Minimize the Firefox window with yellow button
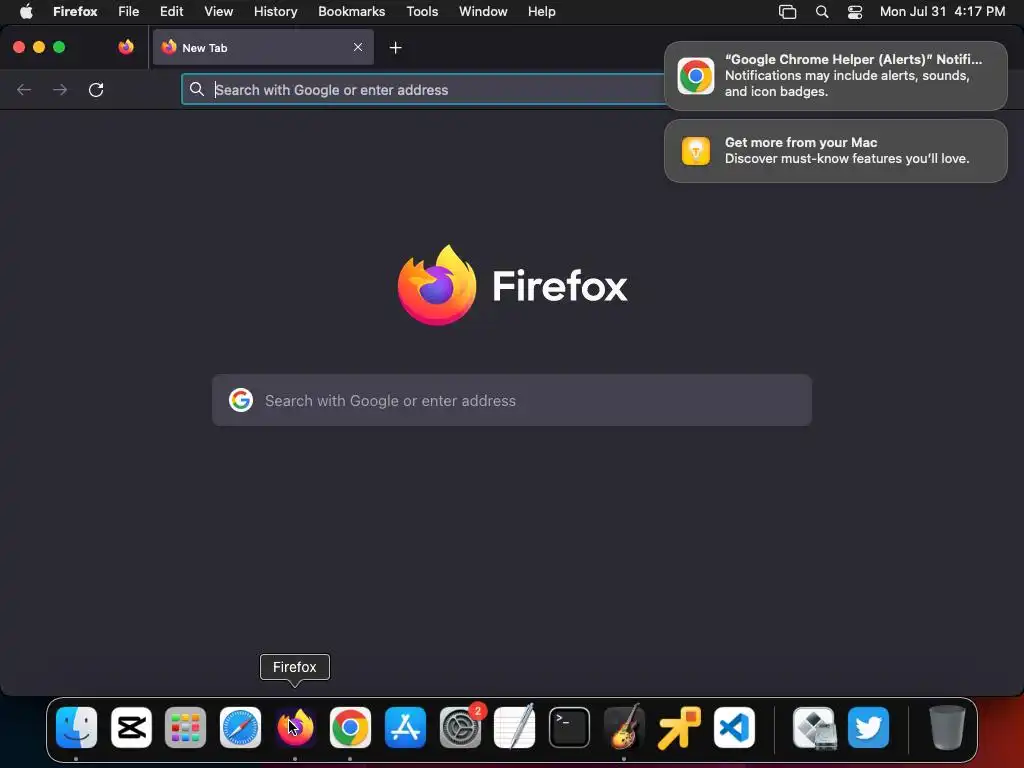The height and width of the screenshot is (768, 1024). pyautogui.click(x=39, y=47)
